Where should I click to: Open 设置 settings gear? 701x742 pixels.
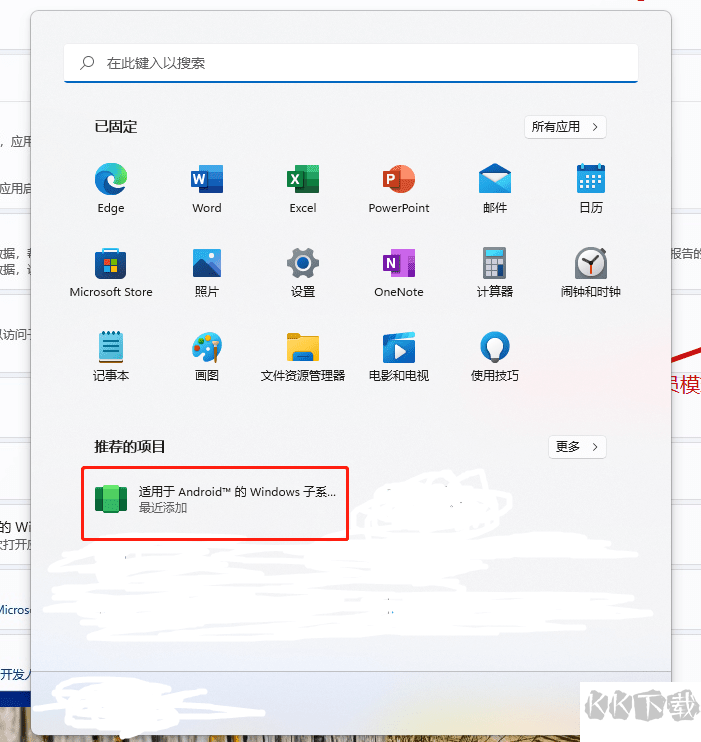(303, 263)
